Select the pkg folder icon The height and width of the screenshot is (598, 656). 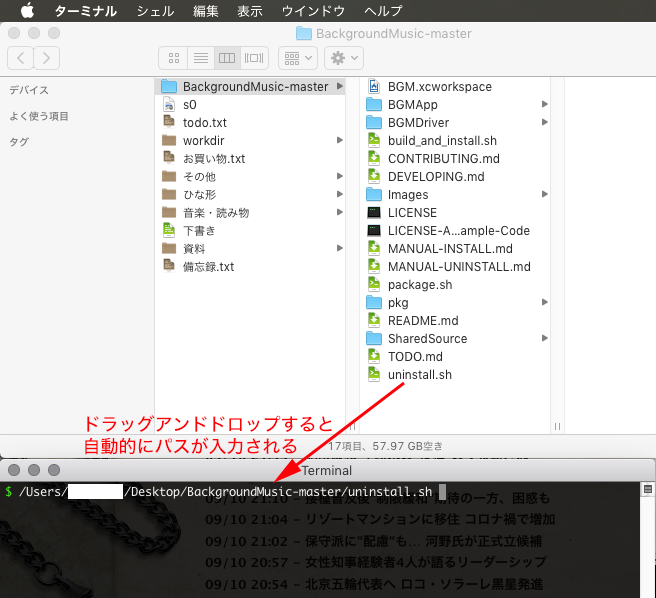(374, 302)
